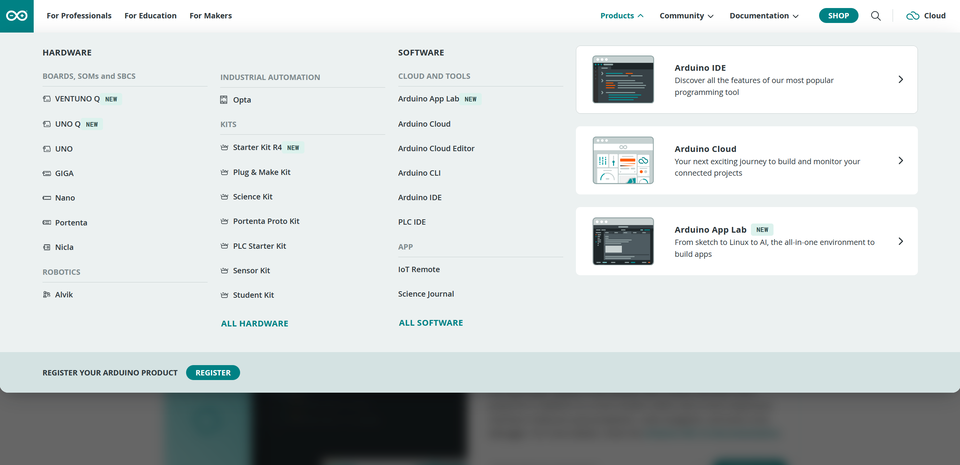This screenshot has height=465, width=960.
Task: Click the Arduino Cloud card arrow
Action: pyautogui.click(x=901, y=160)
